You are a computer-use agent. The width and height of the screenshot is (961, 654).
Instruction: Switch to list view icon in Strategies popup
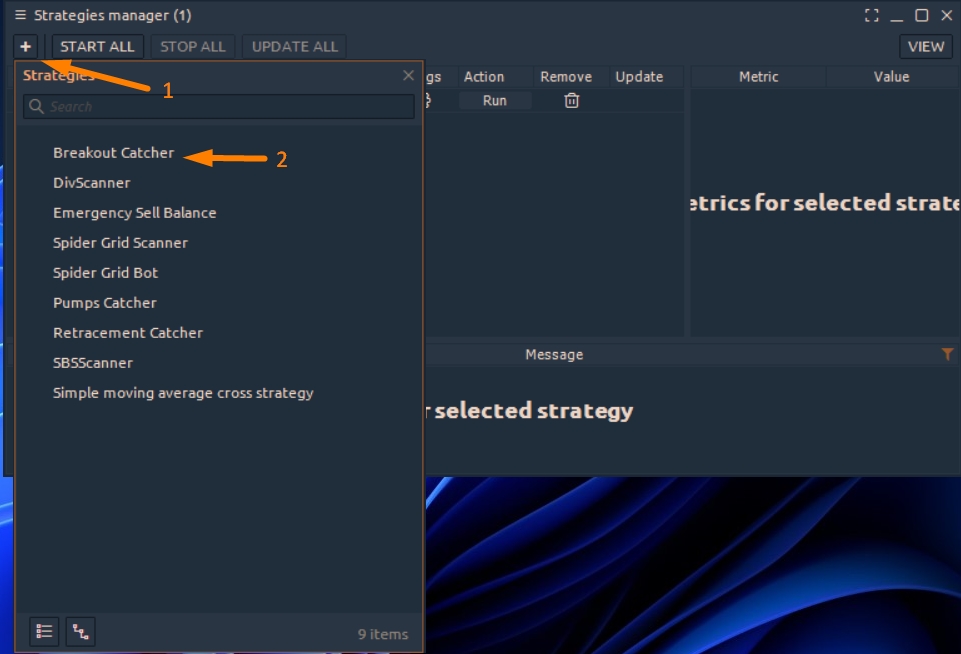tap(44, 631)
